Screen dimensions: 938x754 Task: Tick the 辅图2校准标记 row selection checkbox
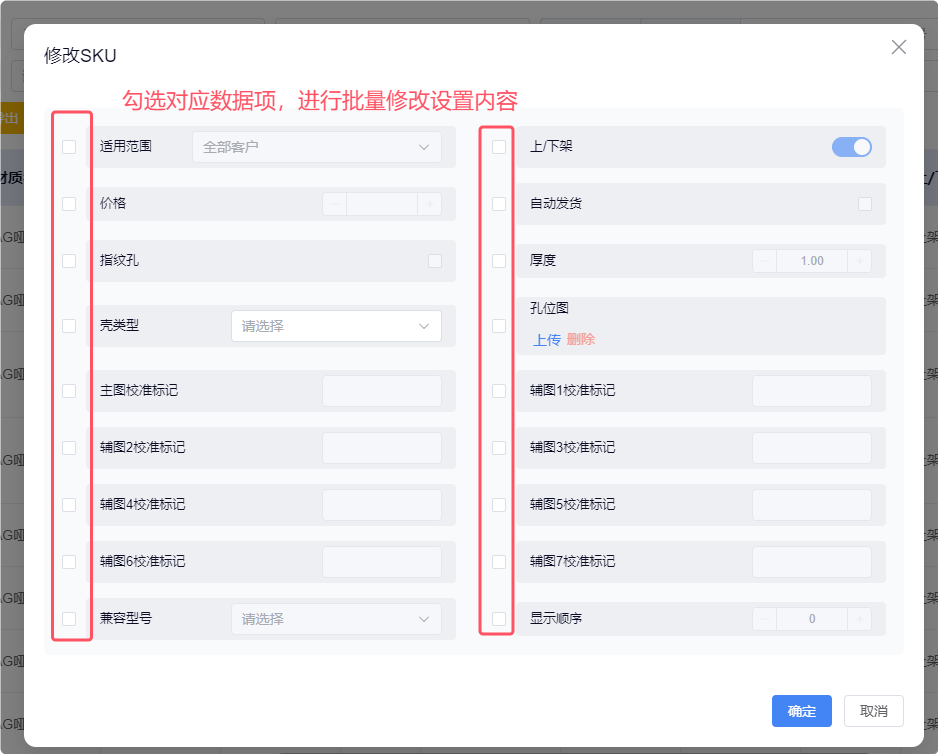pyautogui.click(x=69, y=448)
